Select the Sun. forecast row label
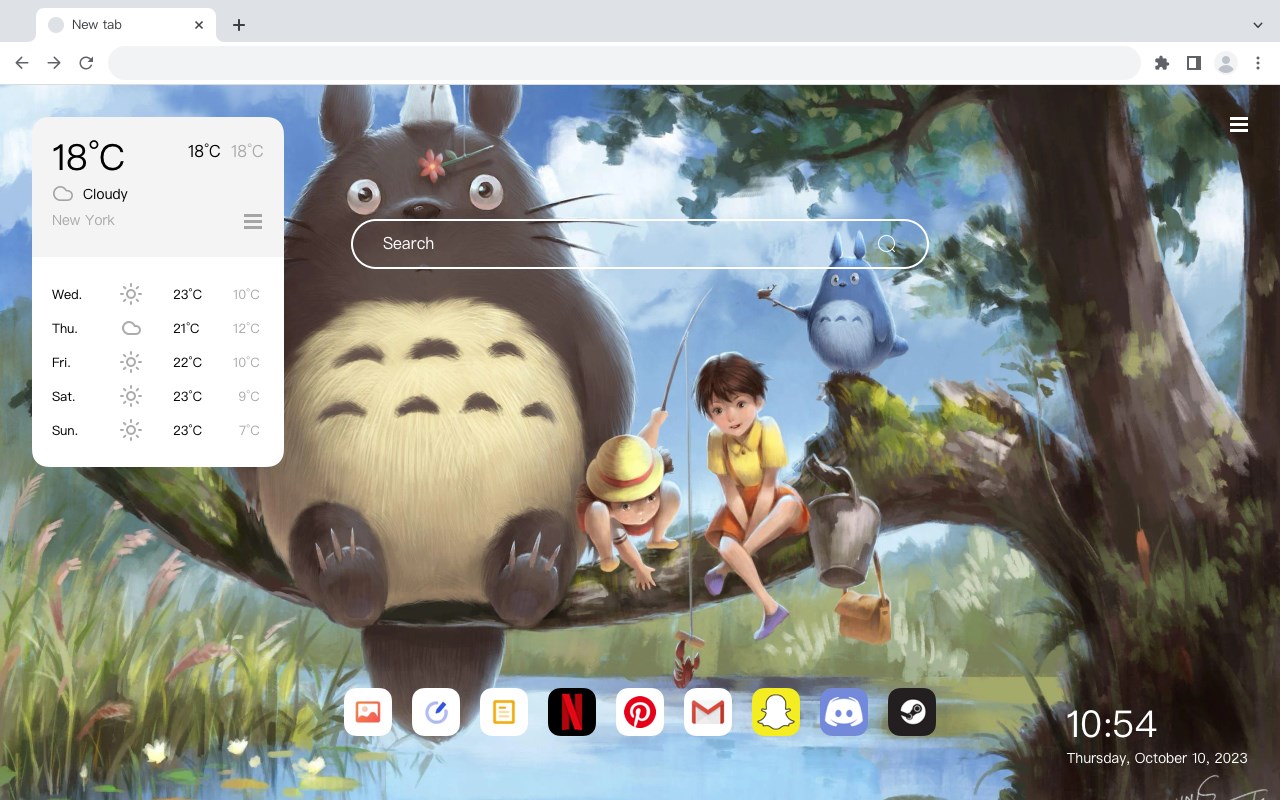 (65, 431)
